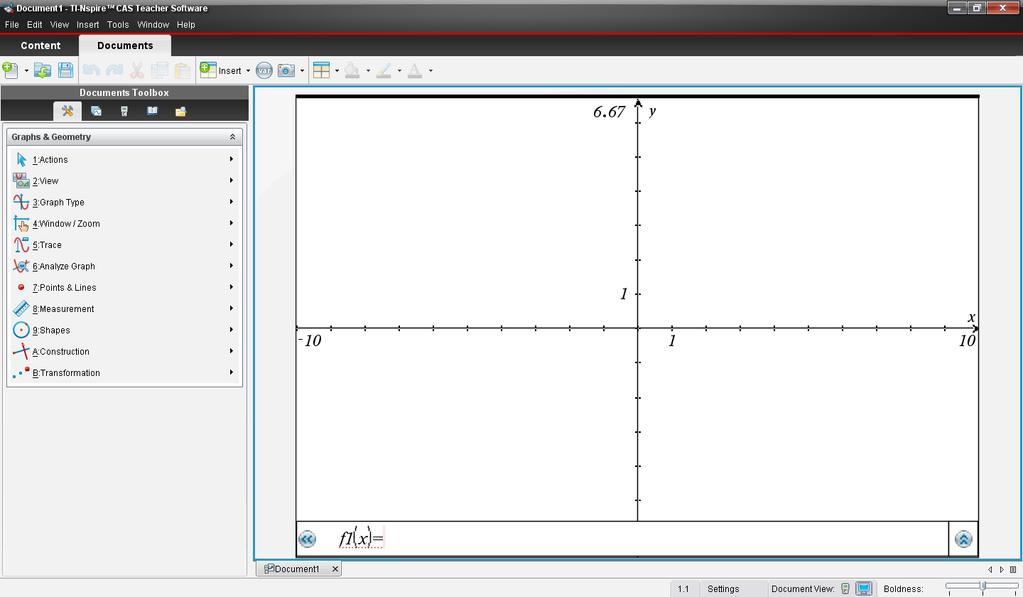Click the var variables icon
Screen dimensions: 1023x597
[x=264, y=70]
